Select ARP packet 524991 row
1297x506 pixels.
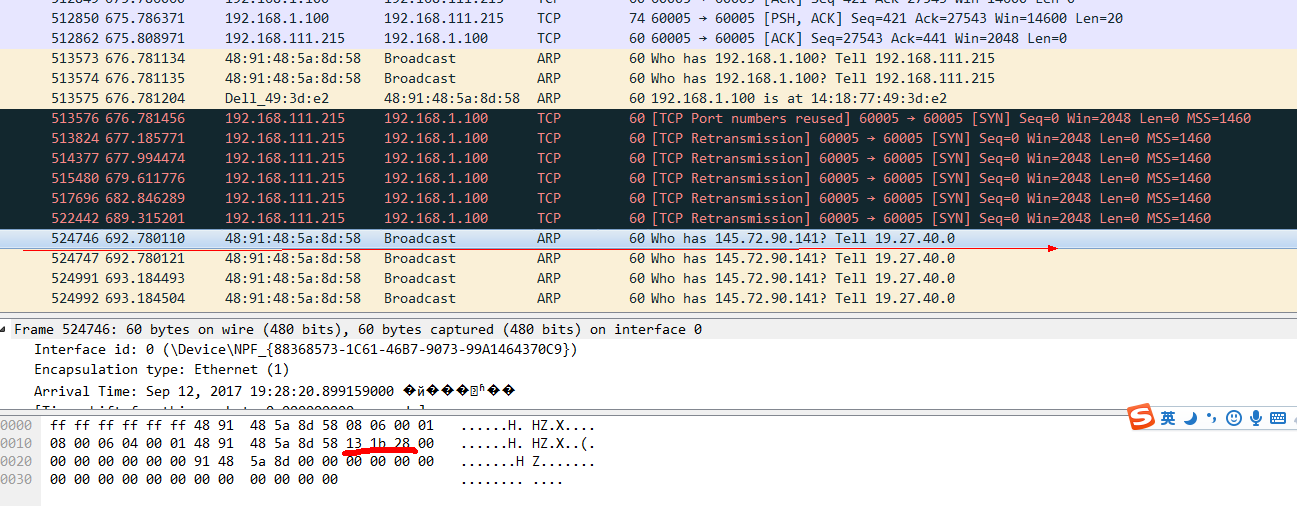click(648, 278)
